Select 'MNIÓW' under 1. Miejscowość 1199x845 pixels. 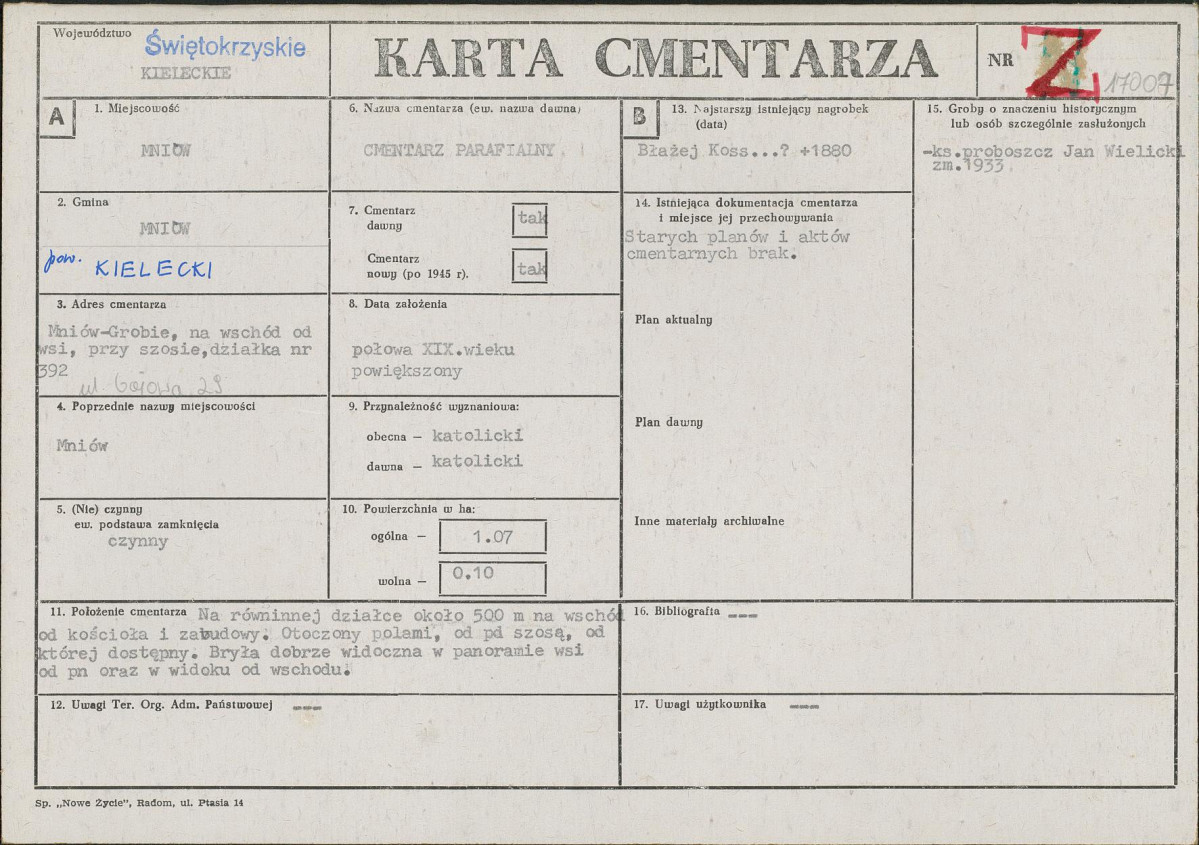tap(165, 151)
